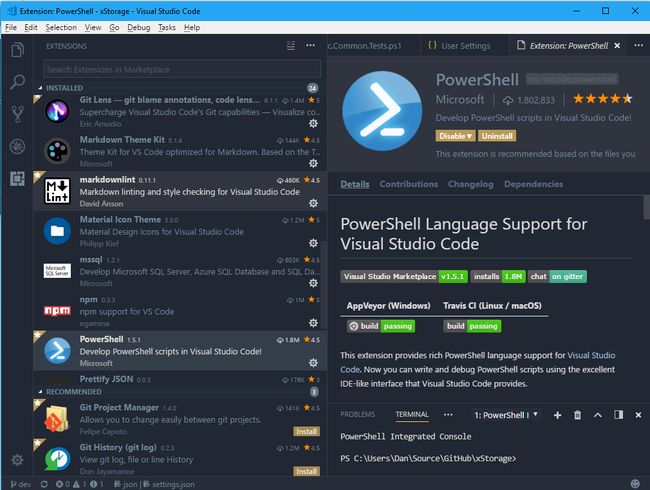
Task: Kill terminal with trash icon
Action: click(x=577, y=415)
